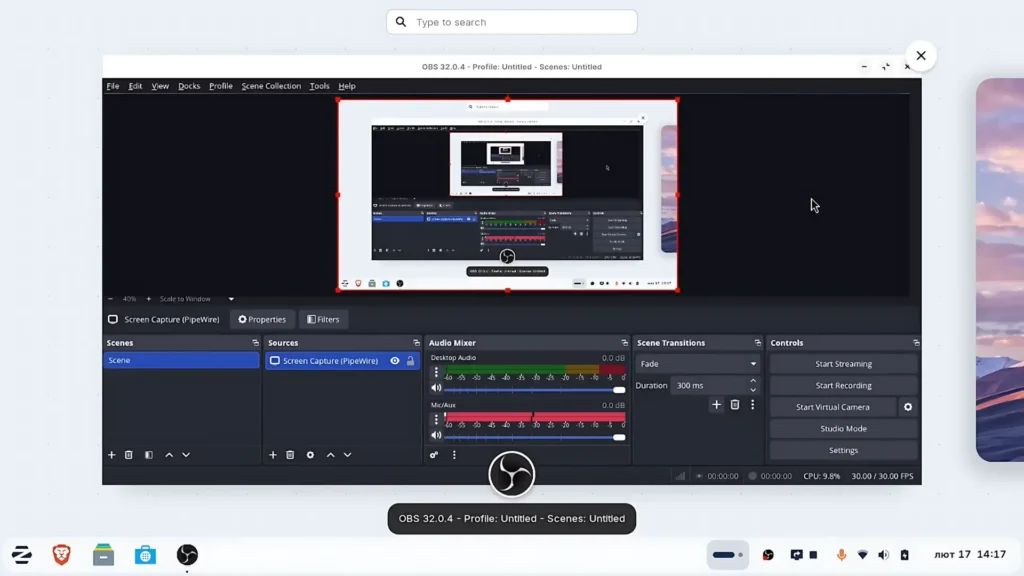Undock the Audio Mixer panel
The height and width of the screenshot is (576, 1024).
624,343
